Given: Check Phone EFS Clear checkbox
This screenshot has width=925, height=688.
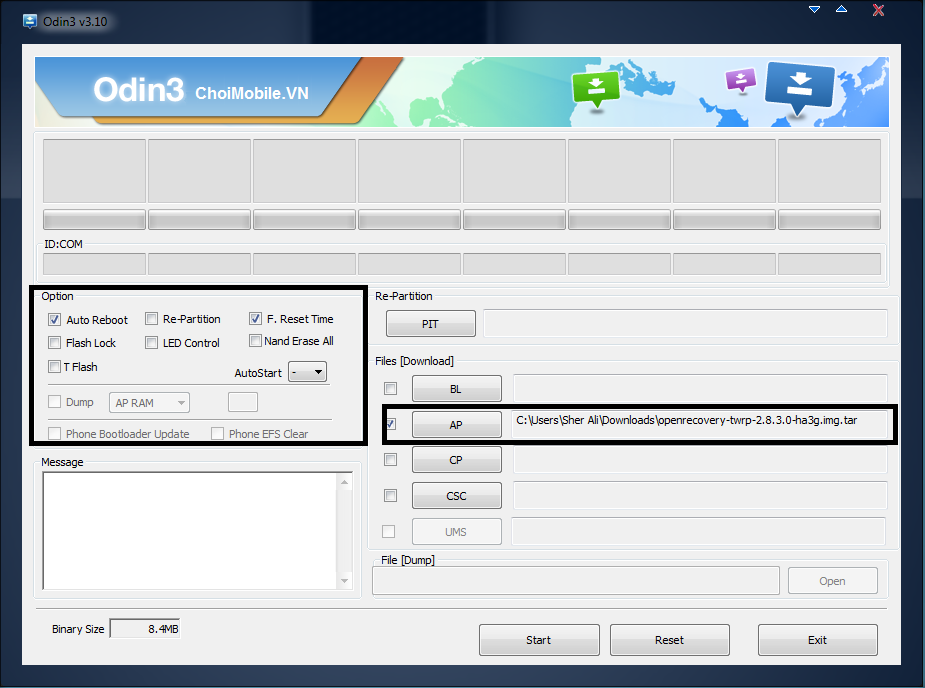Looking at the screenshot, I should pos(217,434).
